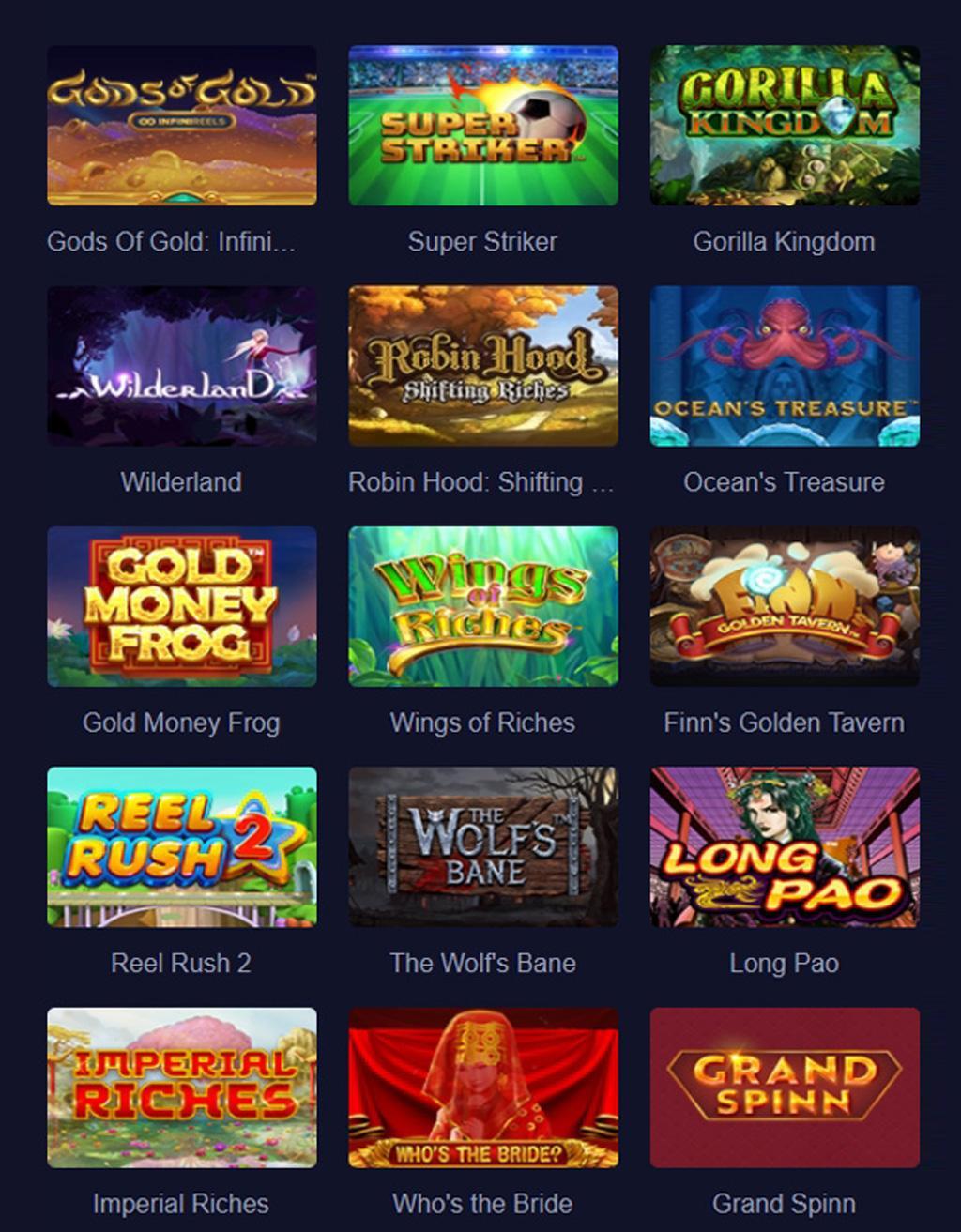Open the Gorilla Kingdom text link
The image size is (961, 1232).
coord(784,242)
